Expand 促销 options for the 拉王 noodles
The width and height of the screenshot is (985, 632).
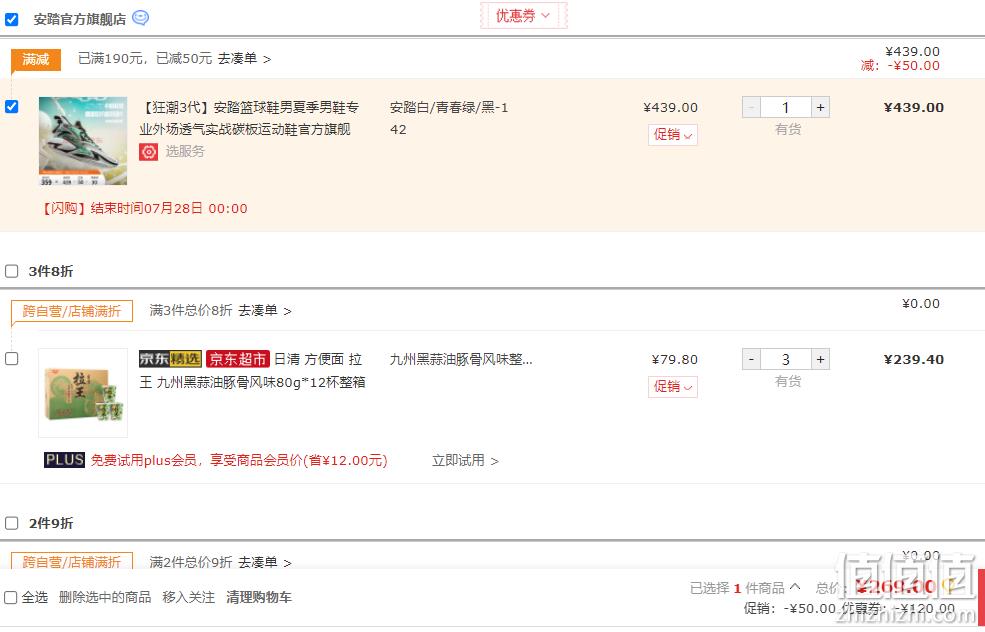coord(673,386)
